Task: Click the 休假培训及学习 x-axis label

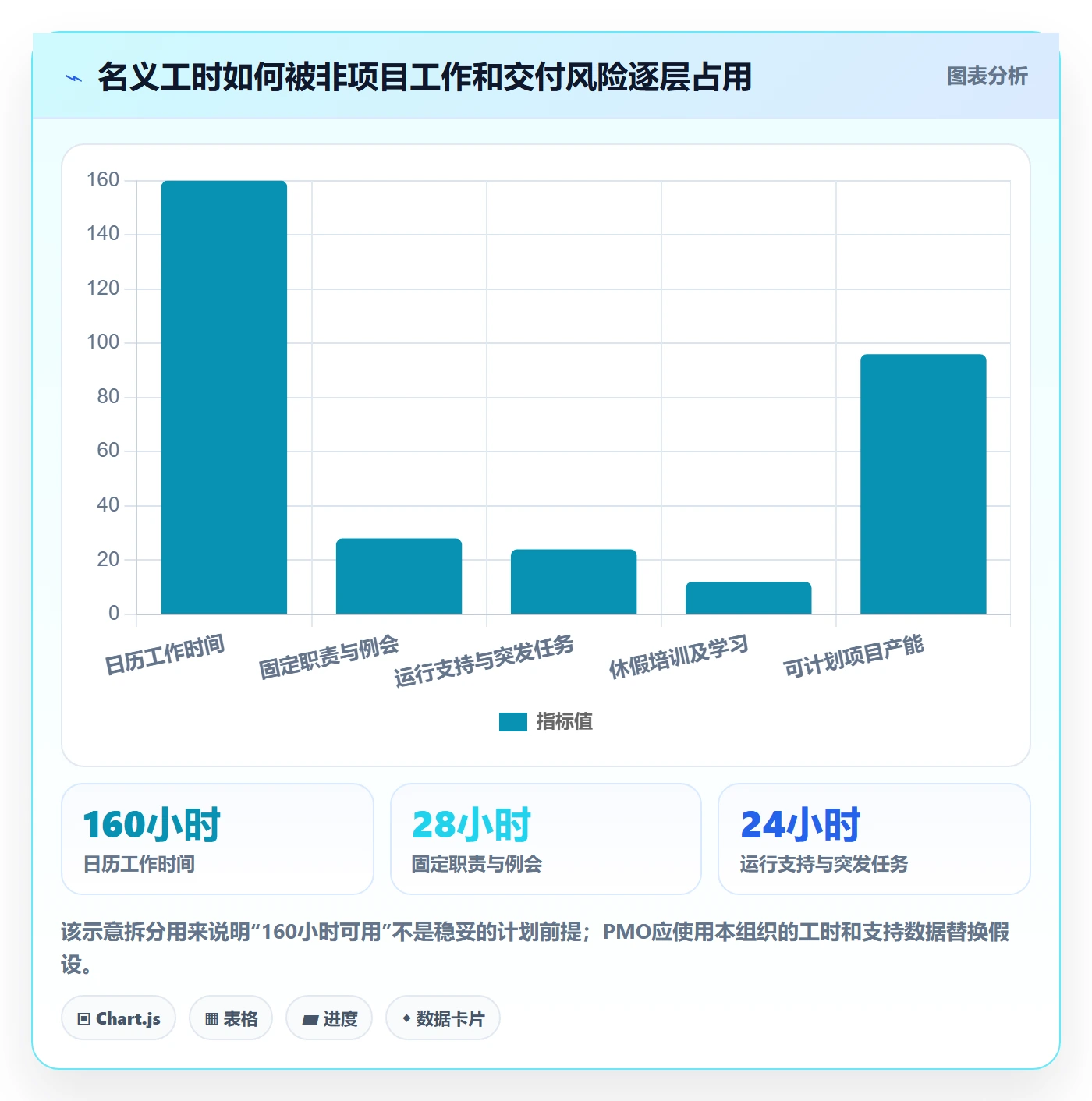Action: coord(679,657)
